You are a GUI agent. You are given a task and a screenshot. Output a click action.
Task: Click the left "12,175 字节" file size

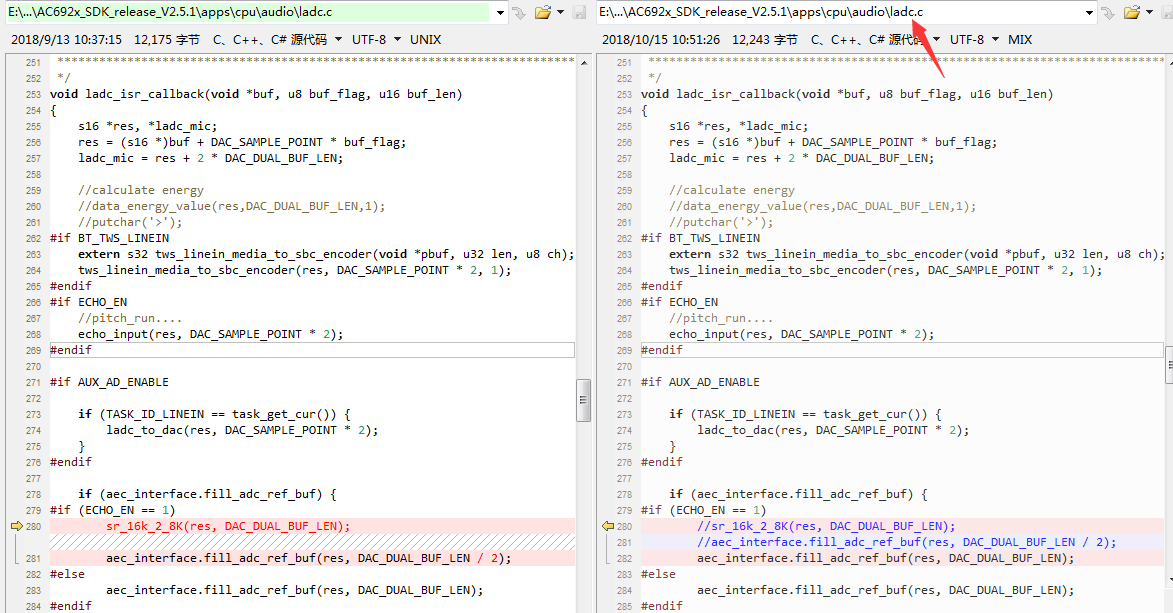[x=167, y=40]
